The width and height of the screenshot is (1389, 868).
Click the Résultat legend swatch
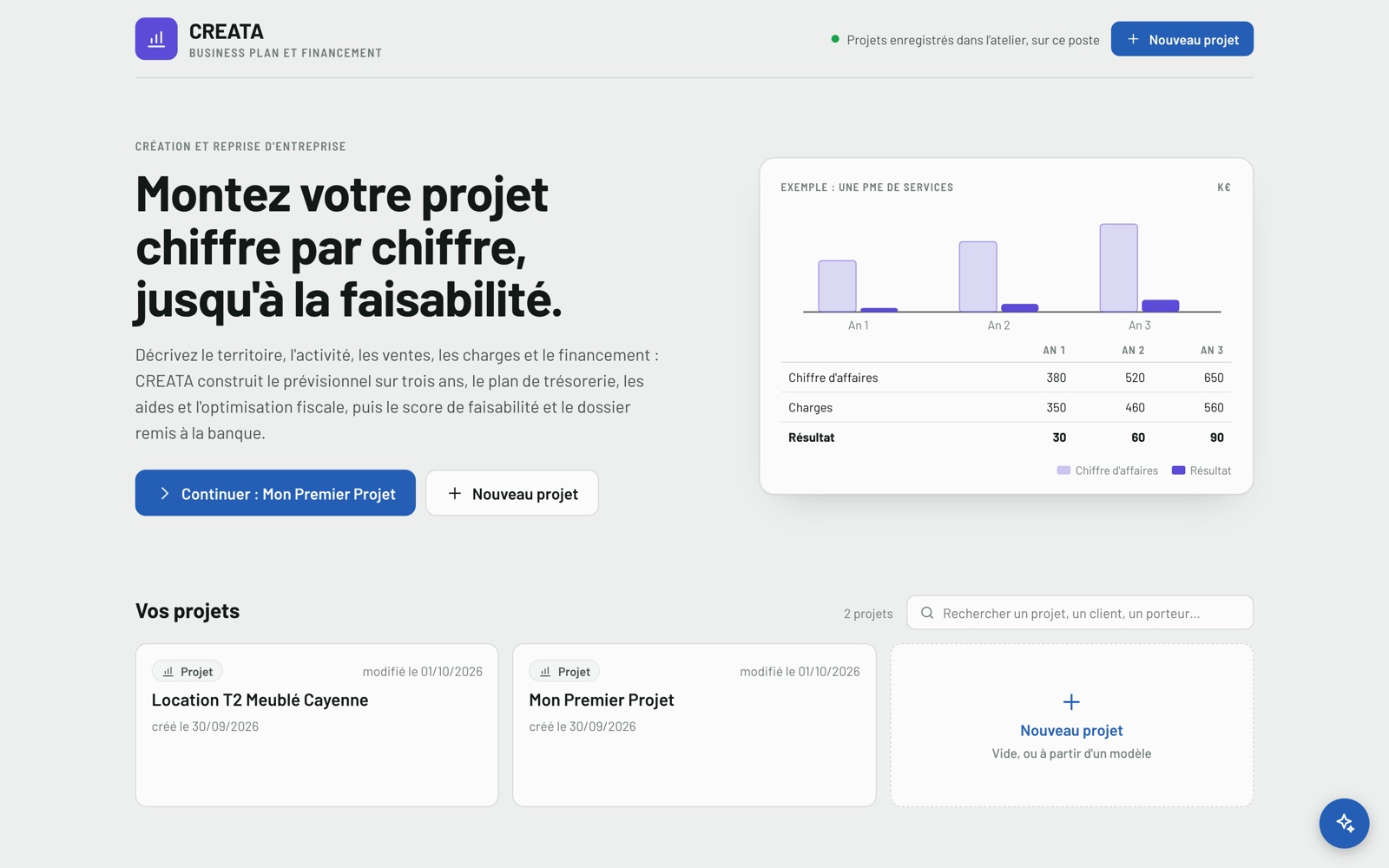click(x=1178, y=470)
